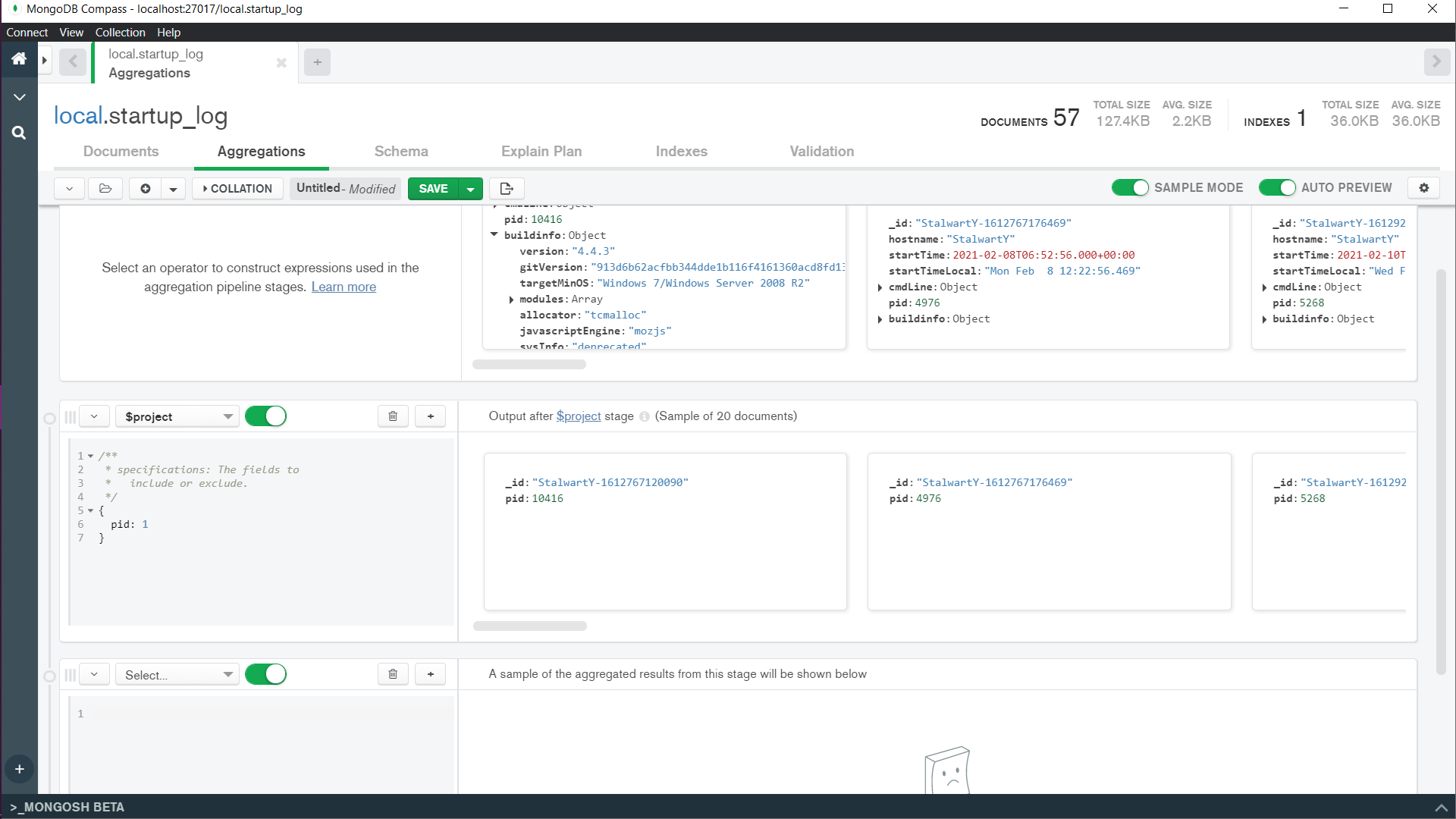Grab the empty stage drag handle

(70, 674)
